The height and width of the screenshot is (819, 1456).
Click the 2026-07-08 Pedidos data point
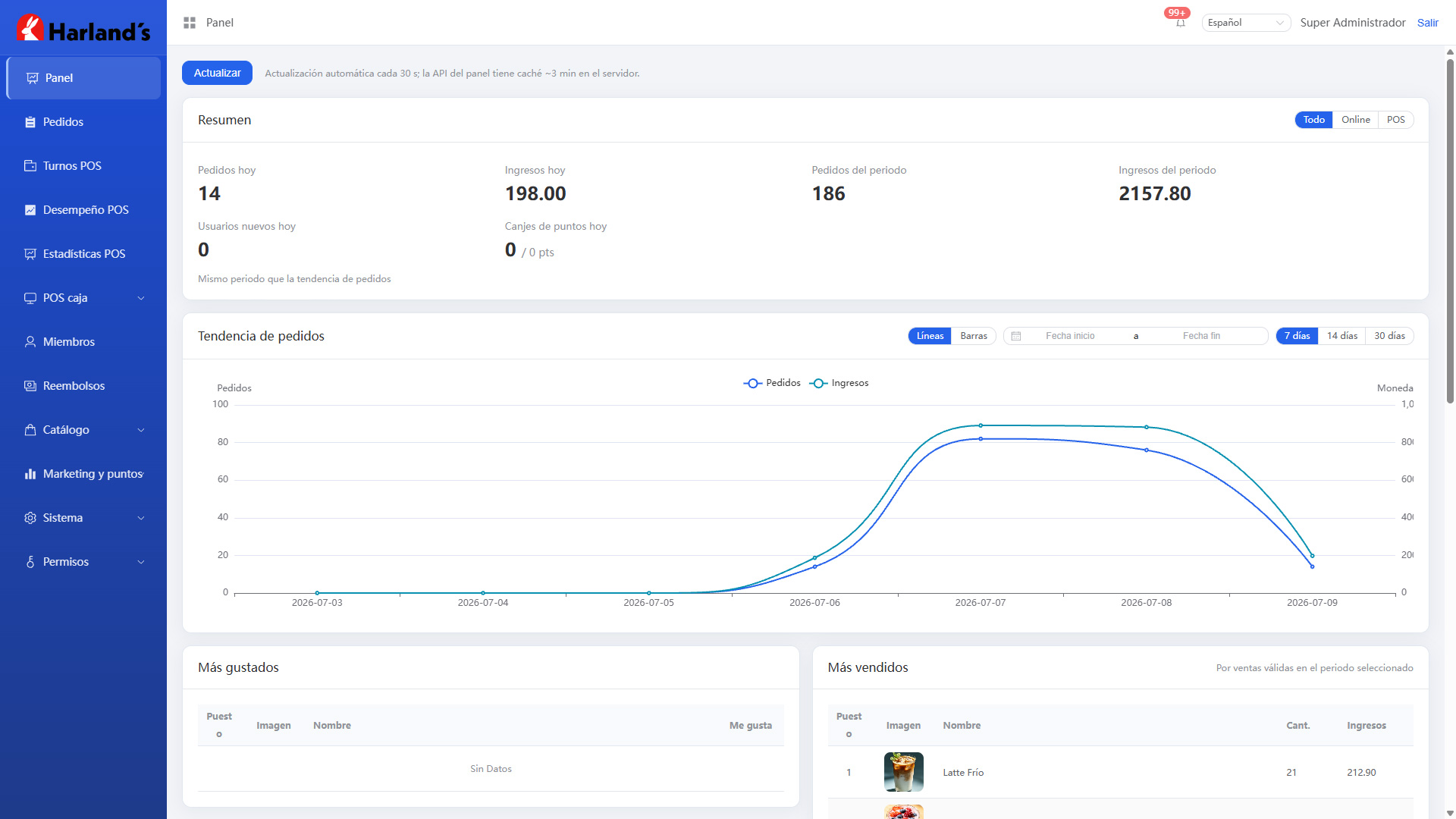(x=1147, y=450)
